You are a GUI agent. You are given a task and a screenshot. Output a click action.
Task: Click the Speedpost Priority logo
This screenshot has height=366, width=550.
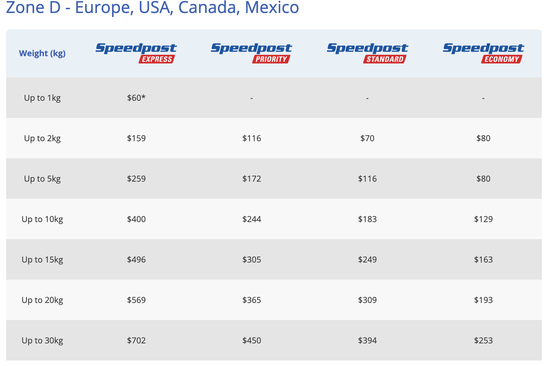coord(251,53)
